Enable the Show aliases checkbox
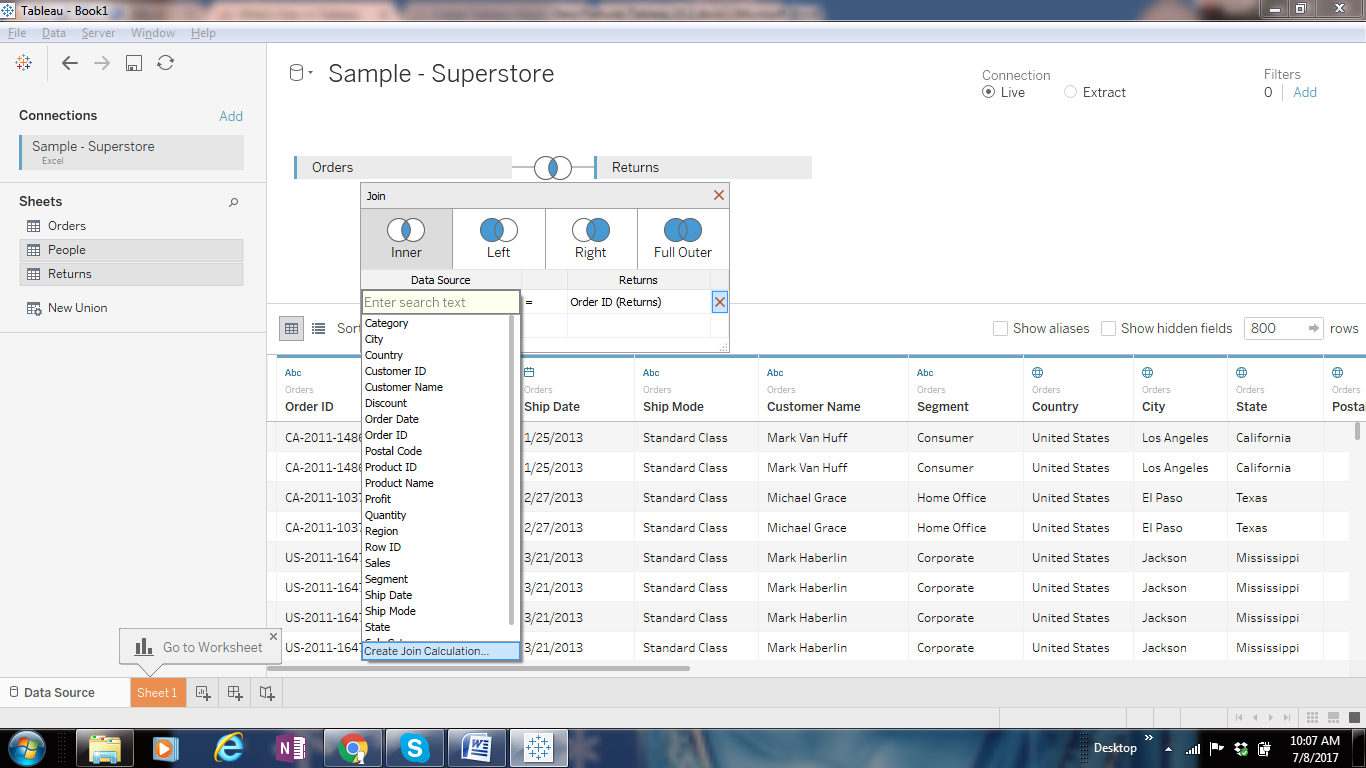 tap(1000, 328)
